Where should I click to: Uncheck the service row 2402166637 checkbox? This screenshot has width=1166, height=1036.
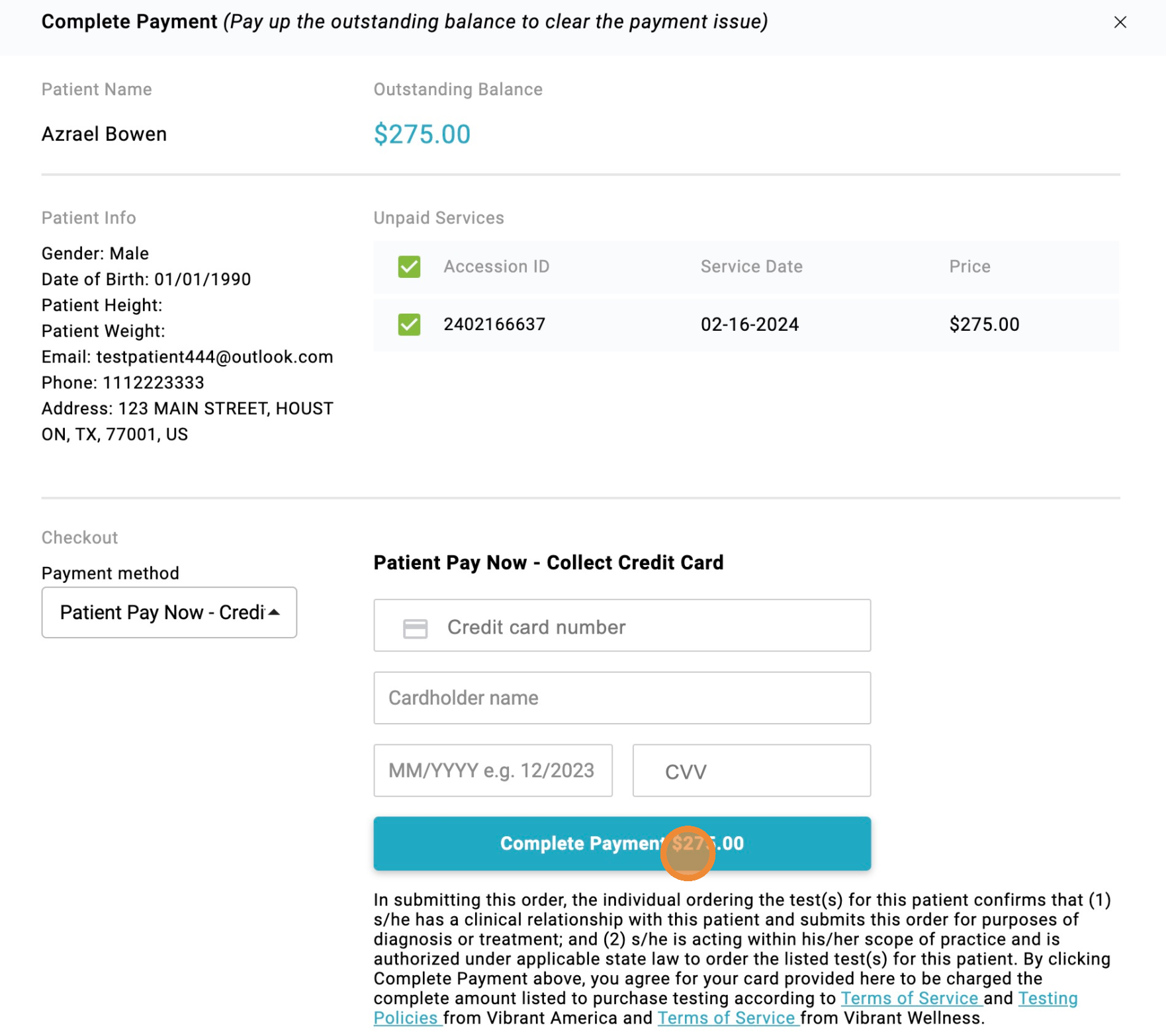(409, 324)
